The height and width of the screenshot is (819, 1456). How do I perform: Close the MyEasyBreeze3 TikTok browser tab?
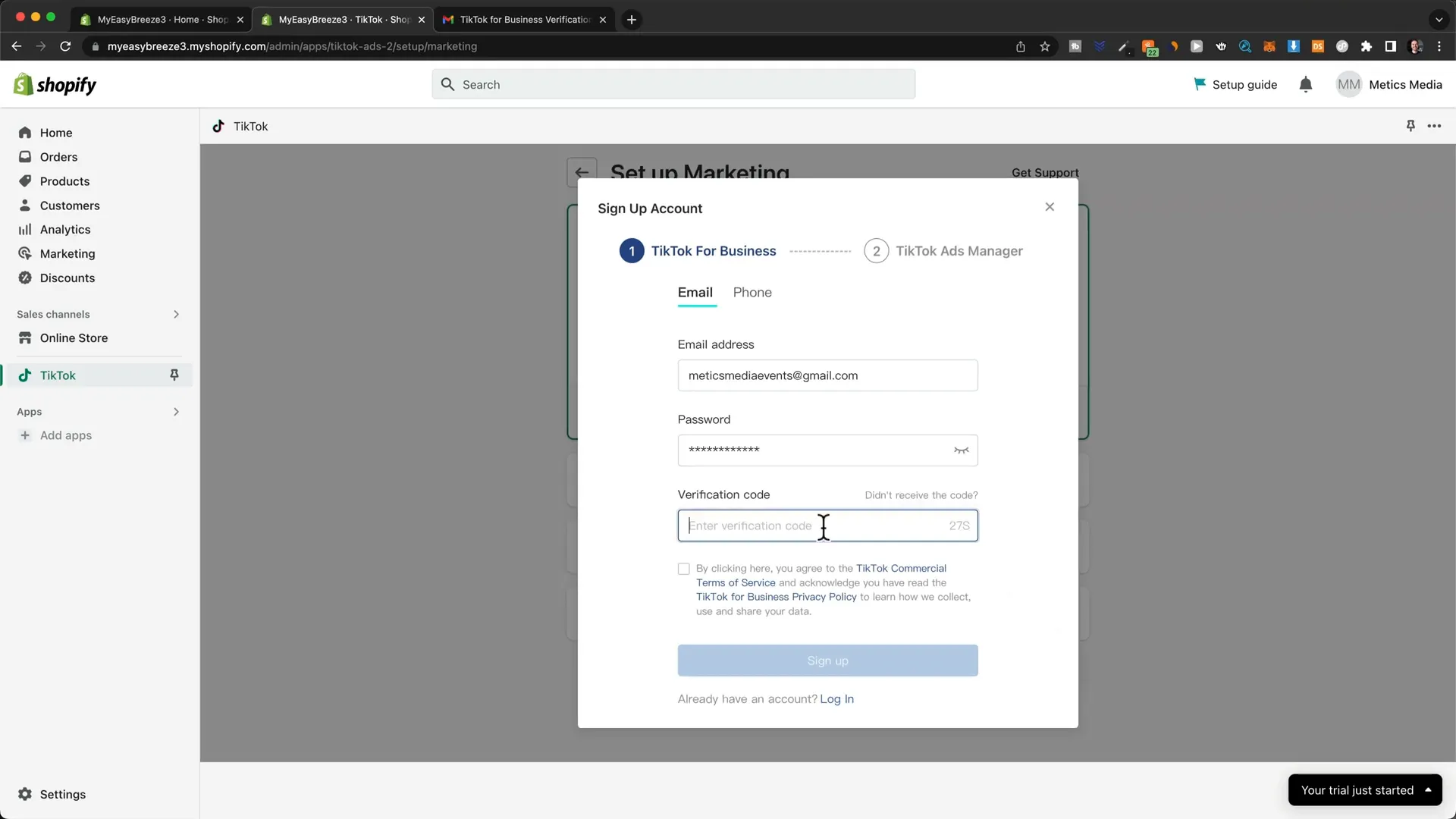point(422,20)
